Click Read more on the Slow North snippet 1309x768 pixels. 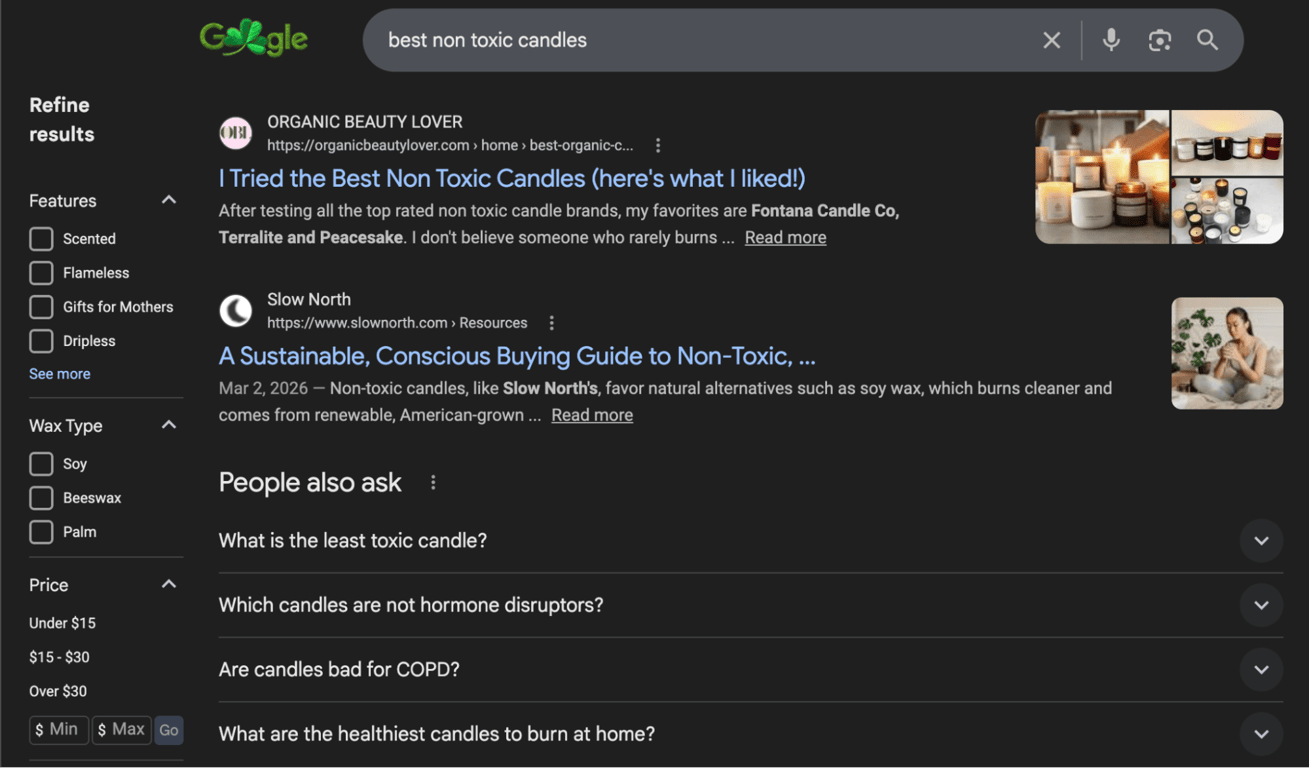tap(591, 414)
